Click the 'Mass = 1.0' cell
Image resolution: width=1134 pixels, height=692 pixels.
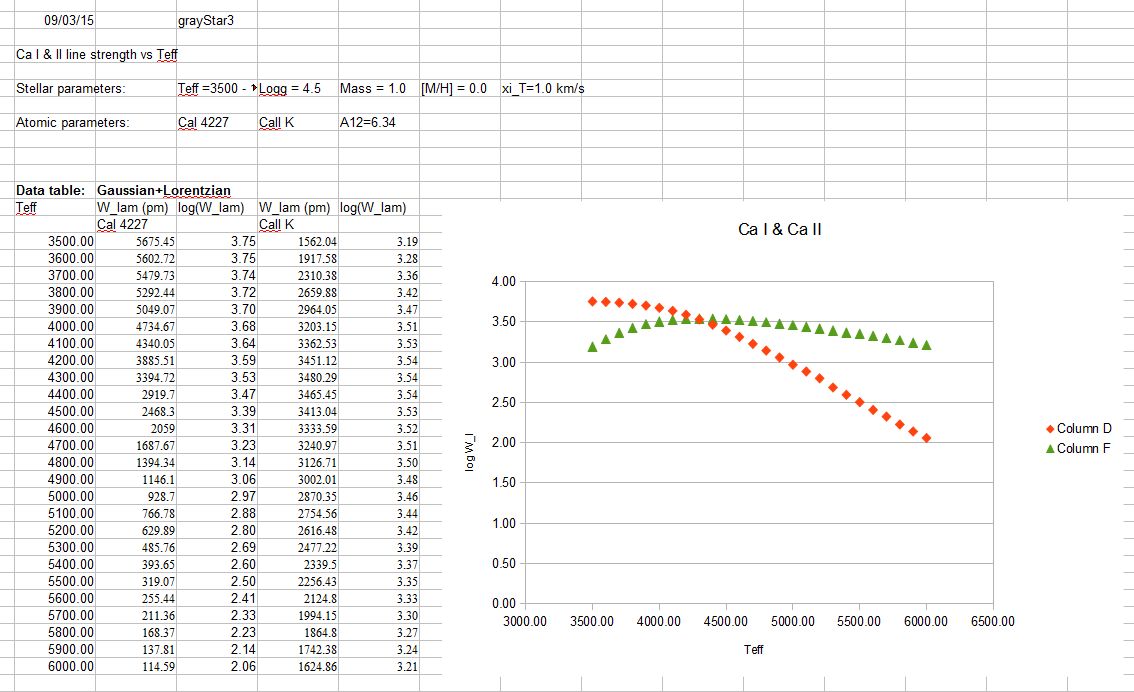point(373,88)
